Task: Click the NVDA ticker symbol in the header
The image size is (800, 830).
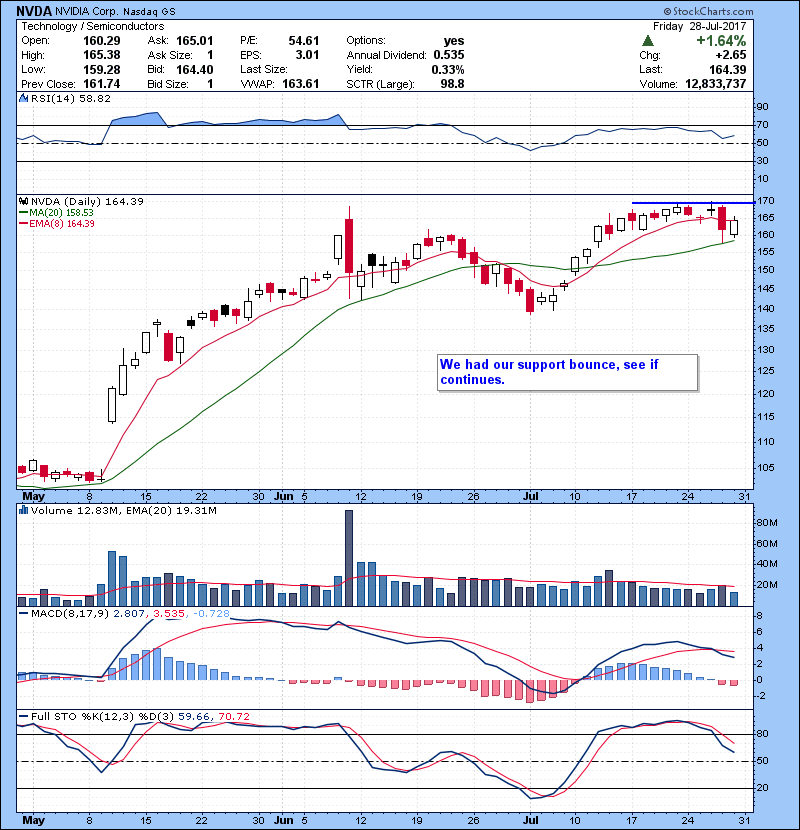Action: click(34, 11)
